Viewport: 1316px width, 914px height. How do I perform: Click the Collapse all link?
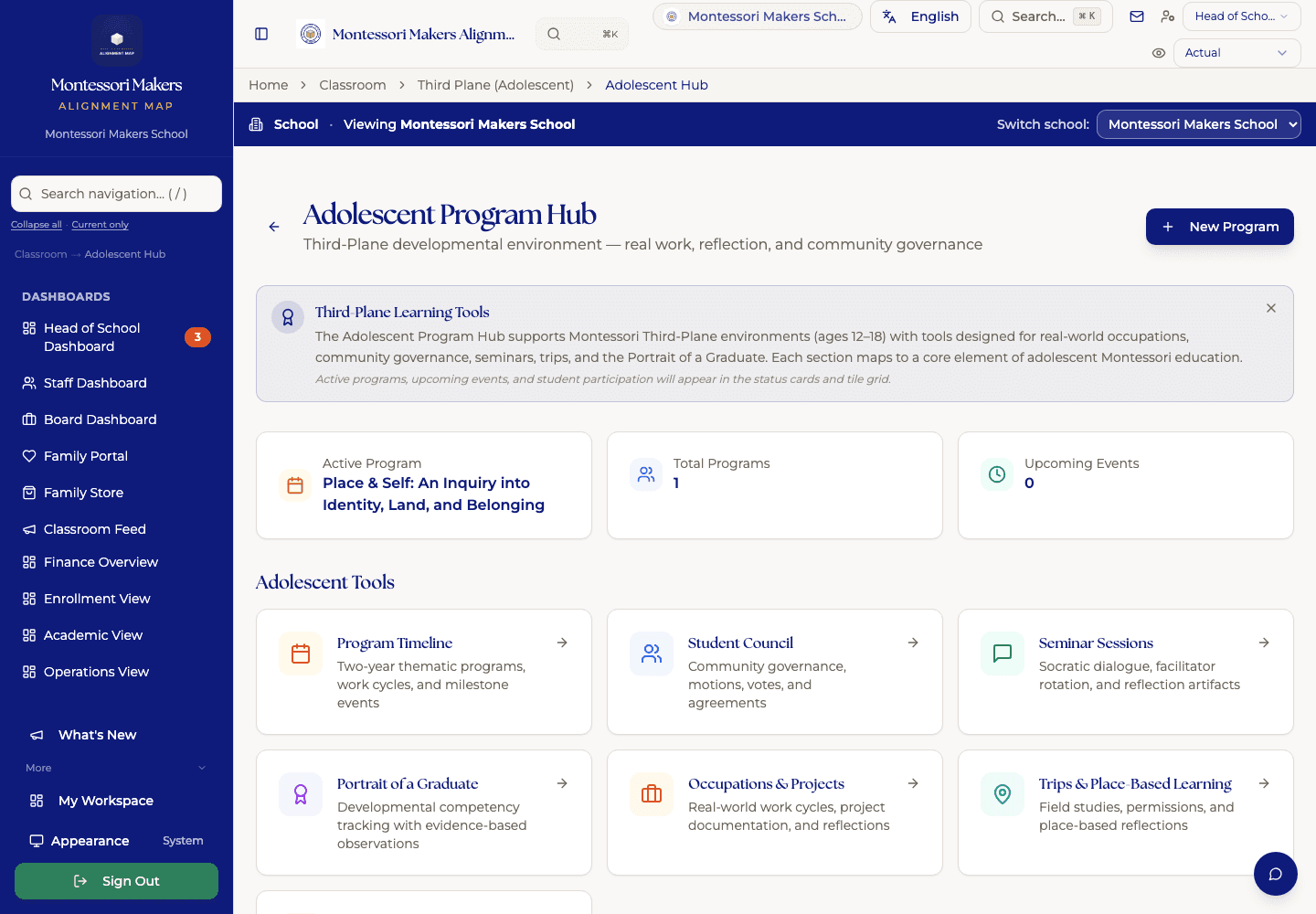pyautogui.click(x=37, y=225)
